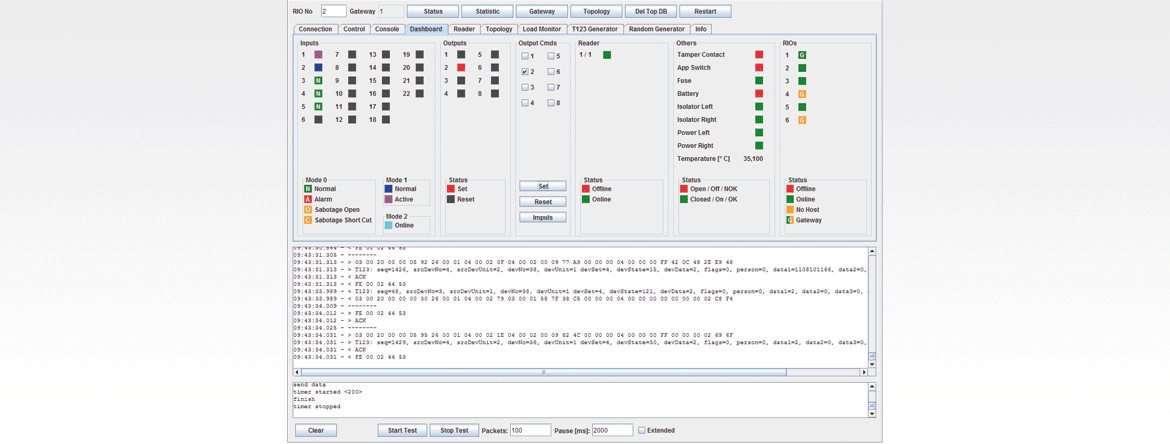Click the Statistic button

(x=487, y=11)
